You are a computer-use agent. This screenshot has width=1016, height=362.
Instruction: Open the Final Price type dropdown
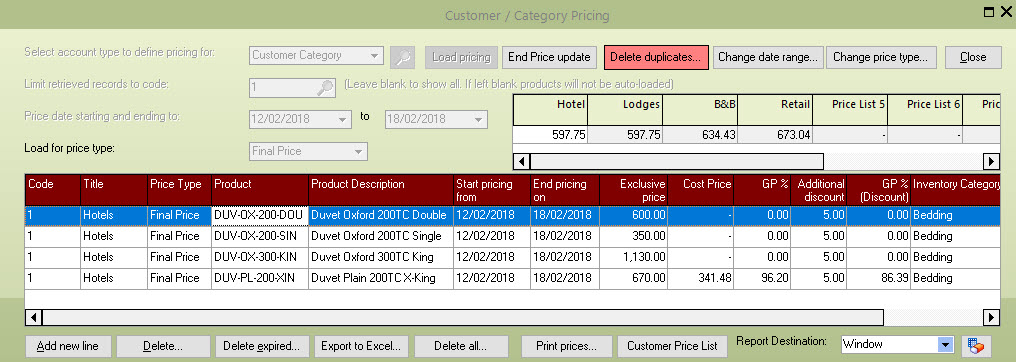tap(358, 152)
